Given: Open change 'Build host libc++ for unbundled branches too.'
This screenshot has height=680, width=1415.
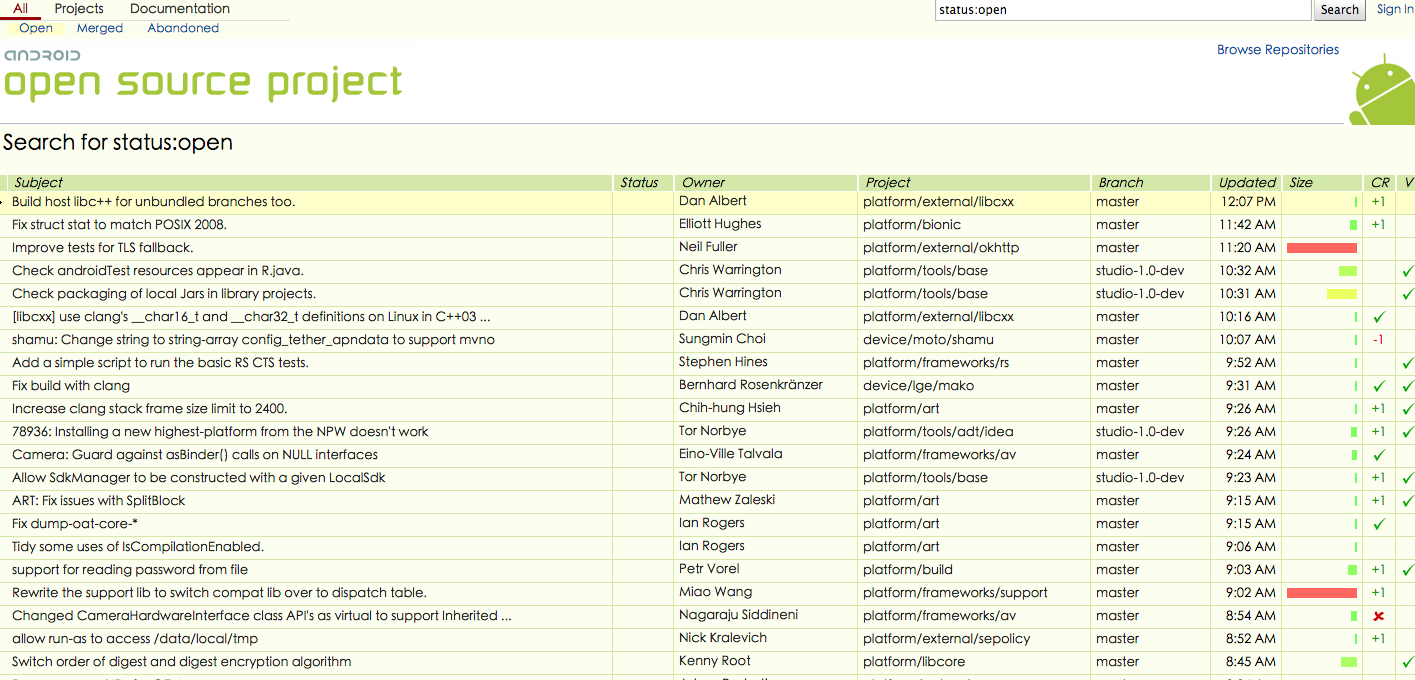Looking at the screenshot, I should (x=153, y=202).
